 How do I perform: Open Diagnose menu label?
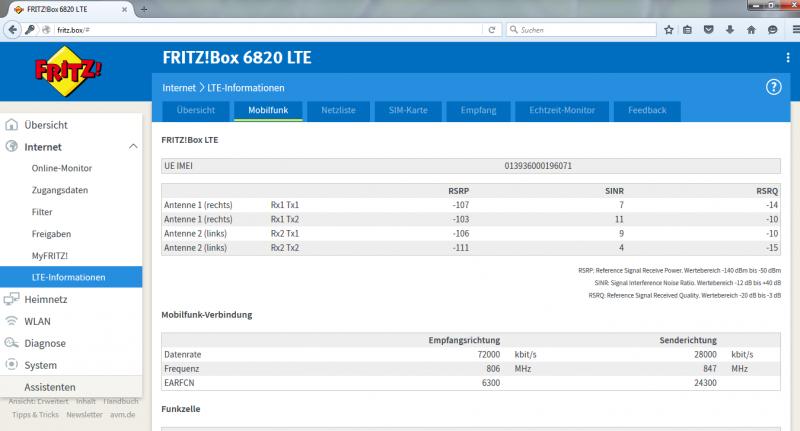point(45,343)
